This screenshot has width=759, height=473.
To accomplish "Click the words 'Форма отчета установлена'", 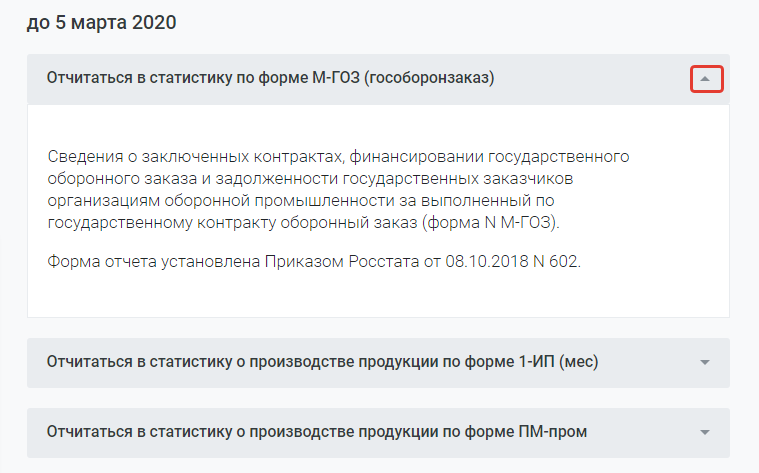I will point(154,263).
